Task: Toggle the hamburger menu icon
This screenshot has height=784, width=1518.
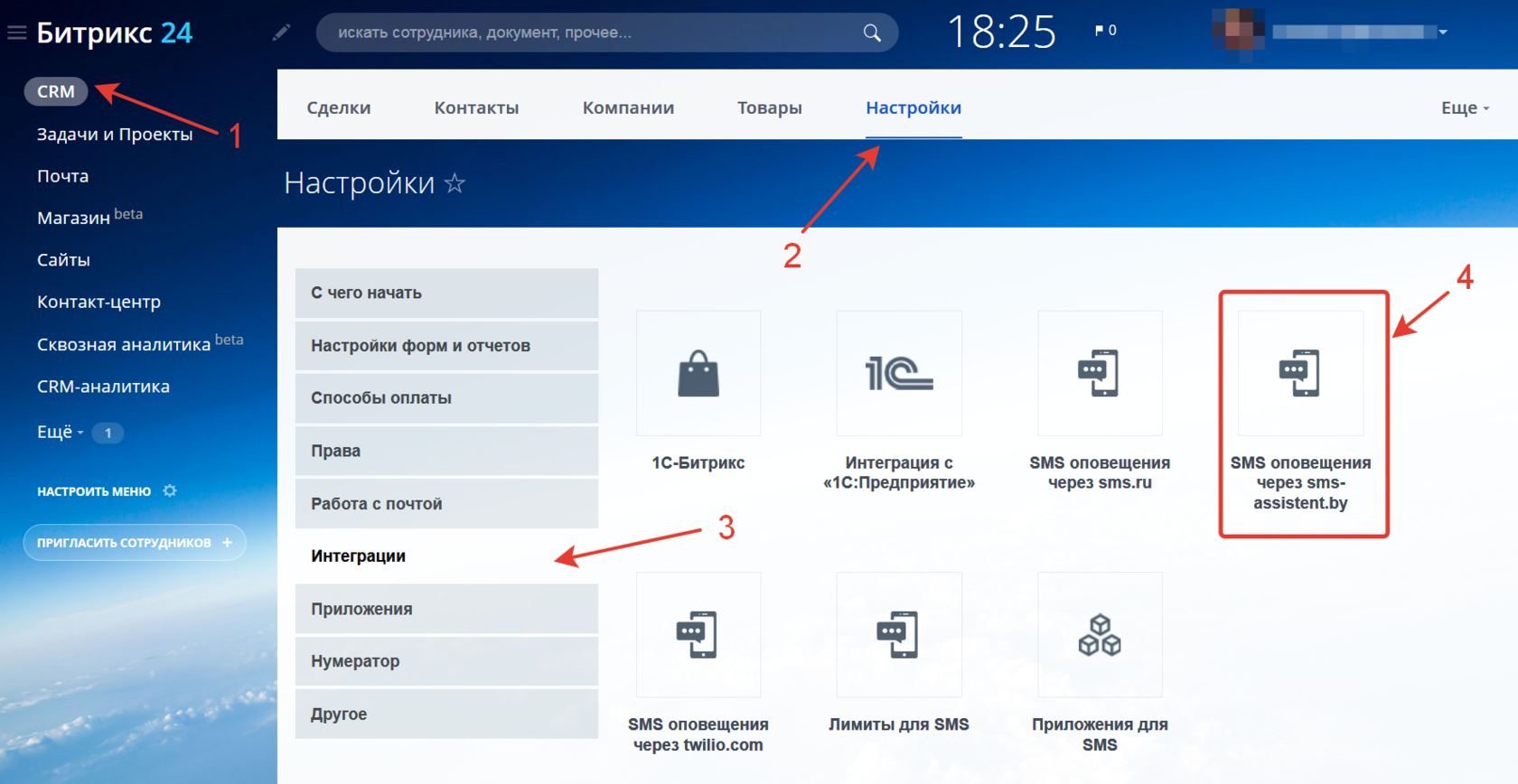Action: pyautogui.click(x=16, y=33)
